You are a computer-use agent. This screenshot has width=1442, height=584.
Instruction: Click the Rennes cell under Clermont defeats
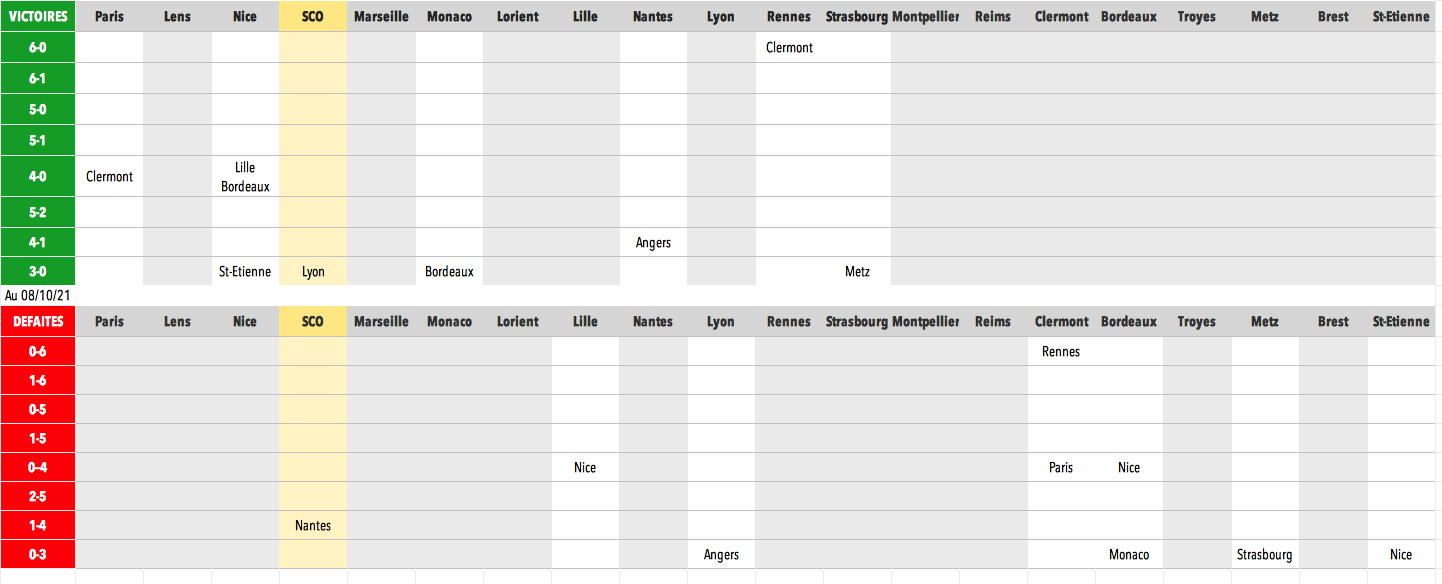tap(1061, 351)
